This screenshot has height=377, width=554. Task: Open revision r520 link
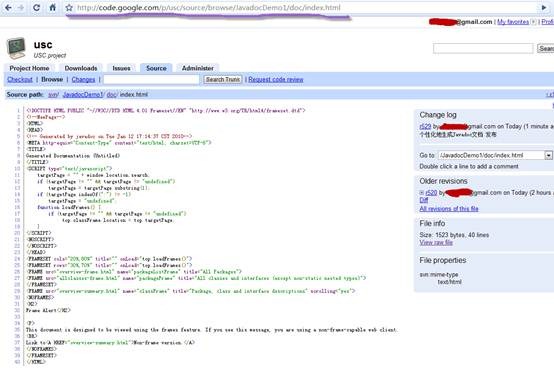click(431, 193)
